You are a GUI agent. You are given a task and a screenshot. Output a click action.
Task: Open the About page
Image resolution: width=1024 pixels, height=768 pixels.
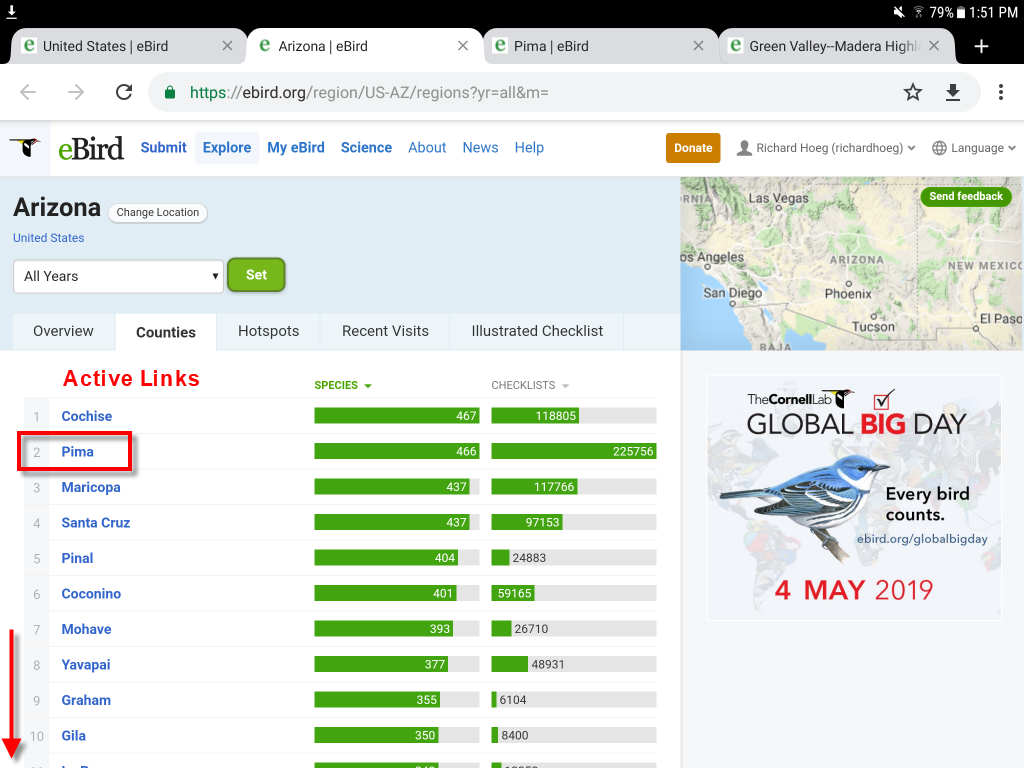click(427, 148)
